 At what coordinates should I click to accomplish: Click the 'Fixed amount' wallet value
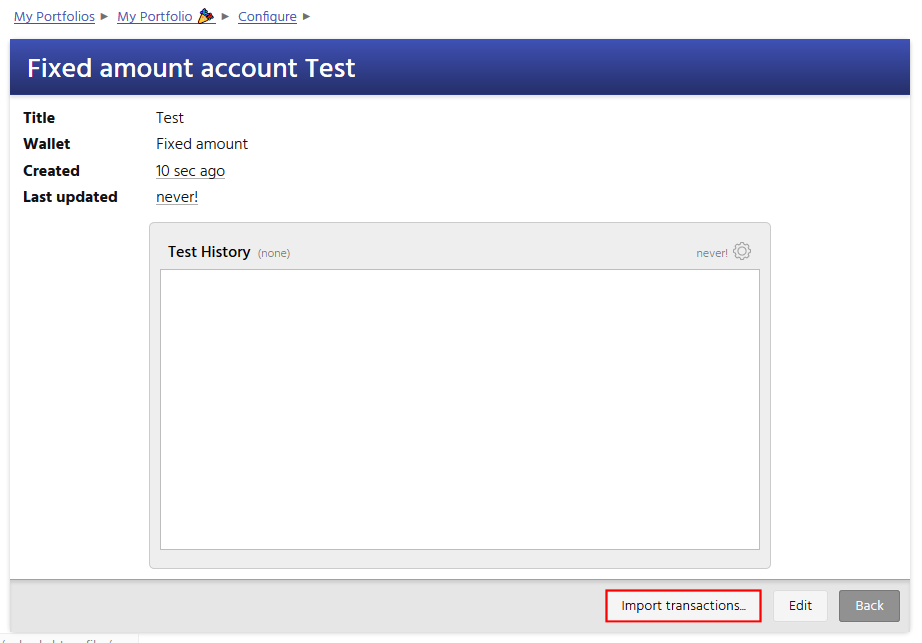coord(202,144)
